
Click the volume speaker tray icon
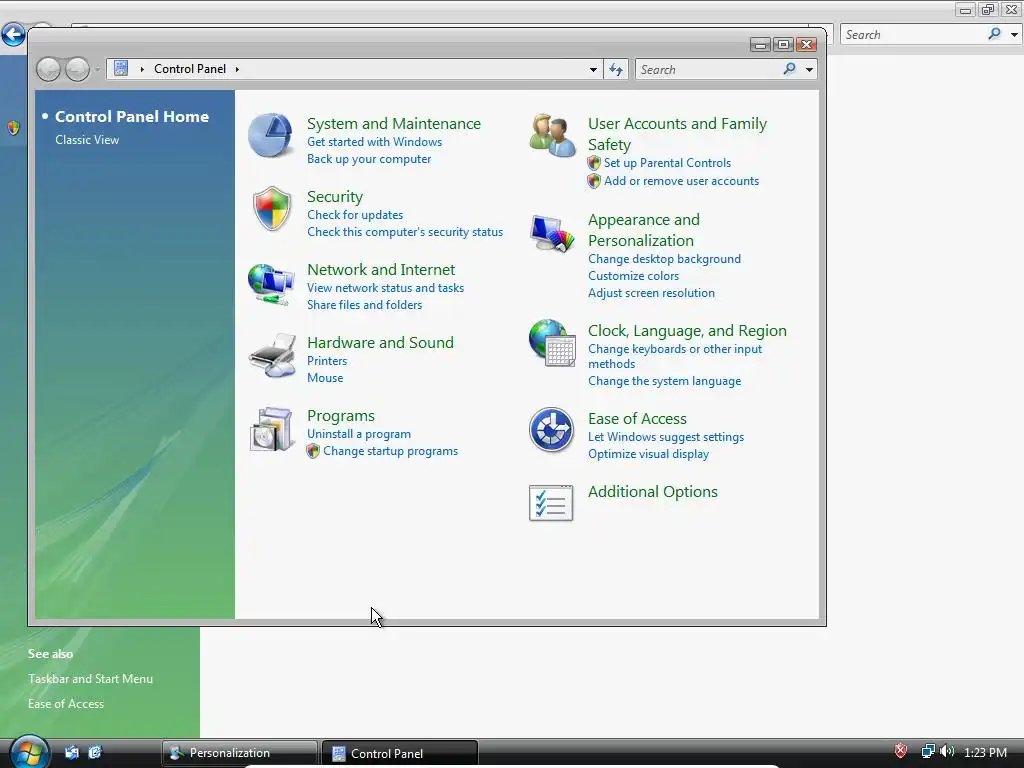(x=947, y=752)
